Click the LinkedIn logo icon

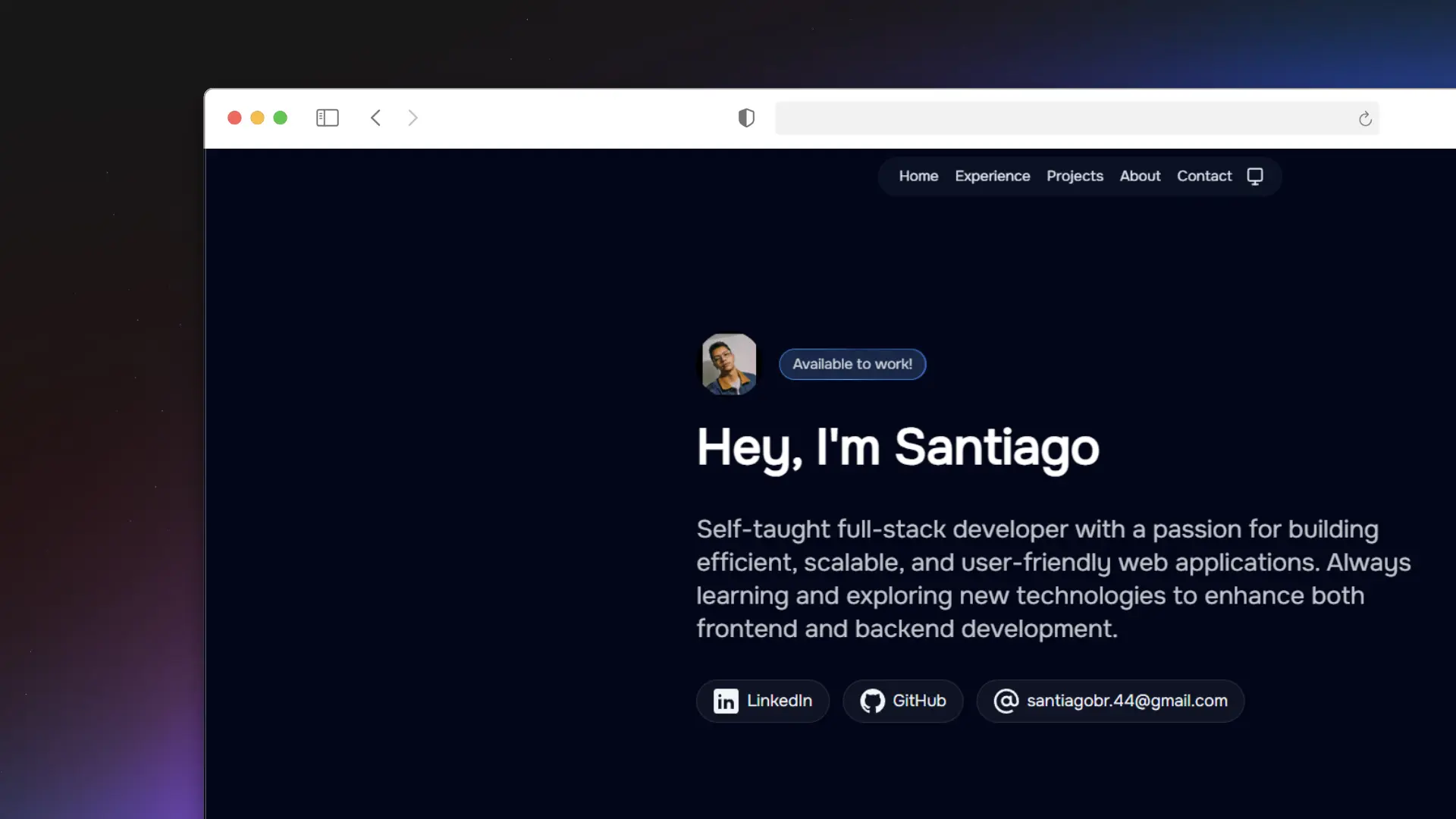coord(726,701)
